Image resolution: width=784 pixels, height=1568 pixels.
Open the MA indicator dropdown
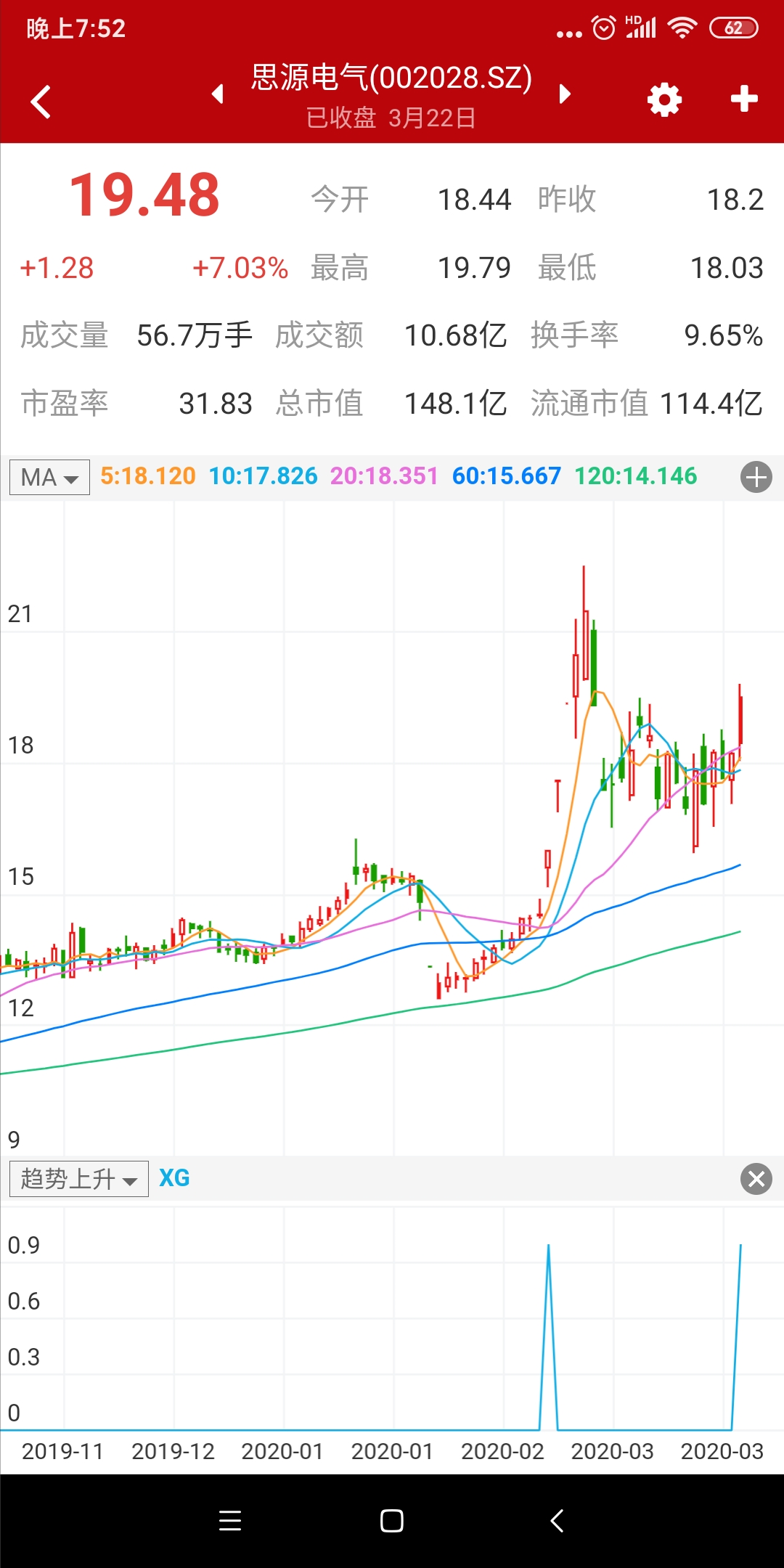pyautogui.click(x=49, y=478)
